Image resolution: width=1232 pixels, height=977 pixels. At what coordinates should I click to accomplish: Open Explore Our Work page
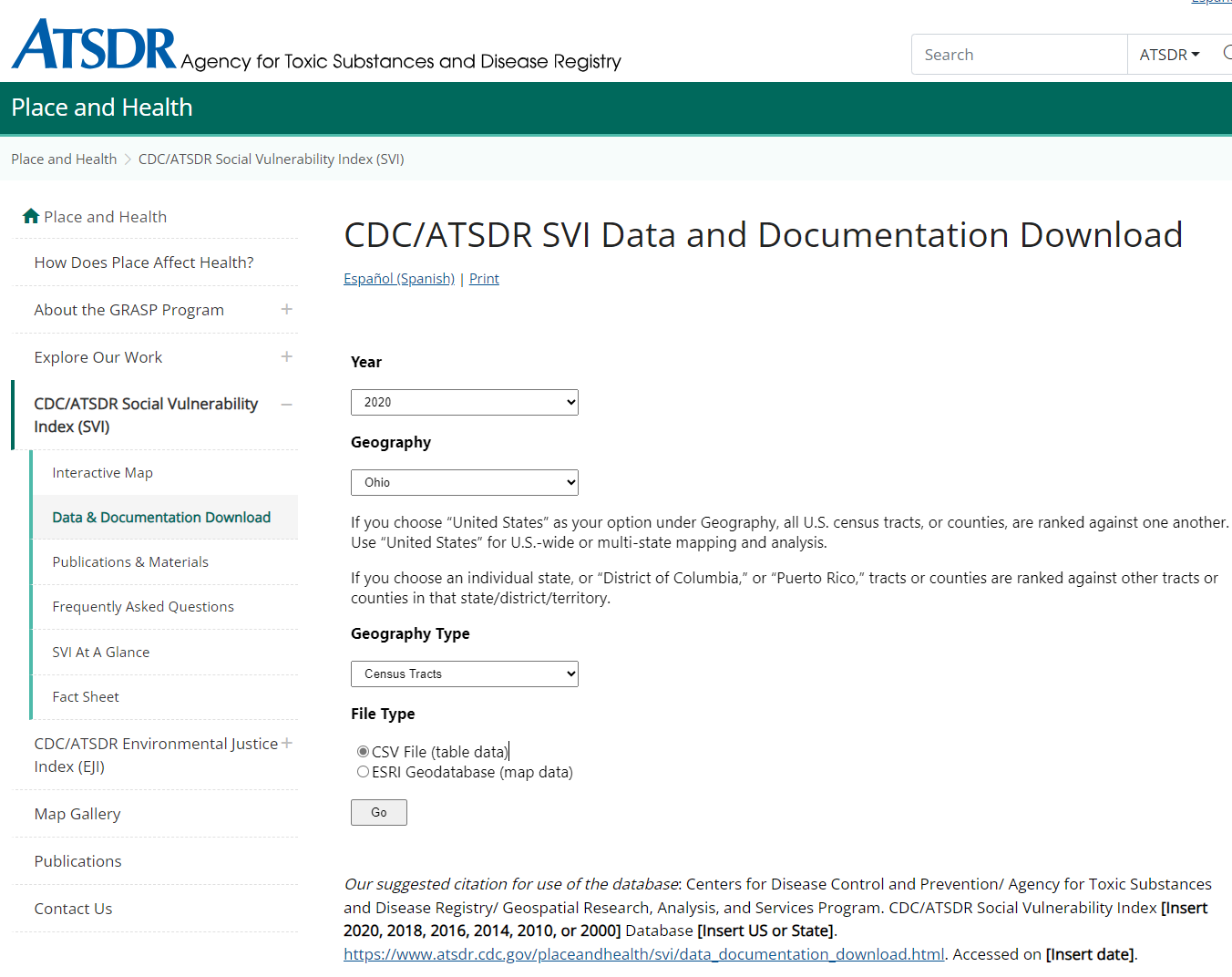click(98, 357)
